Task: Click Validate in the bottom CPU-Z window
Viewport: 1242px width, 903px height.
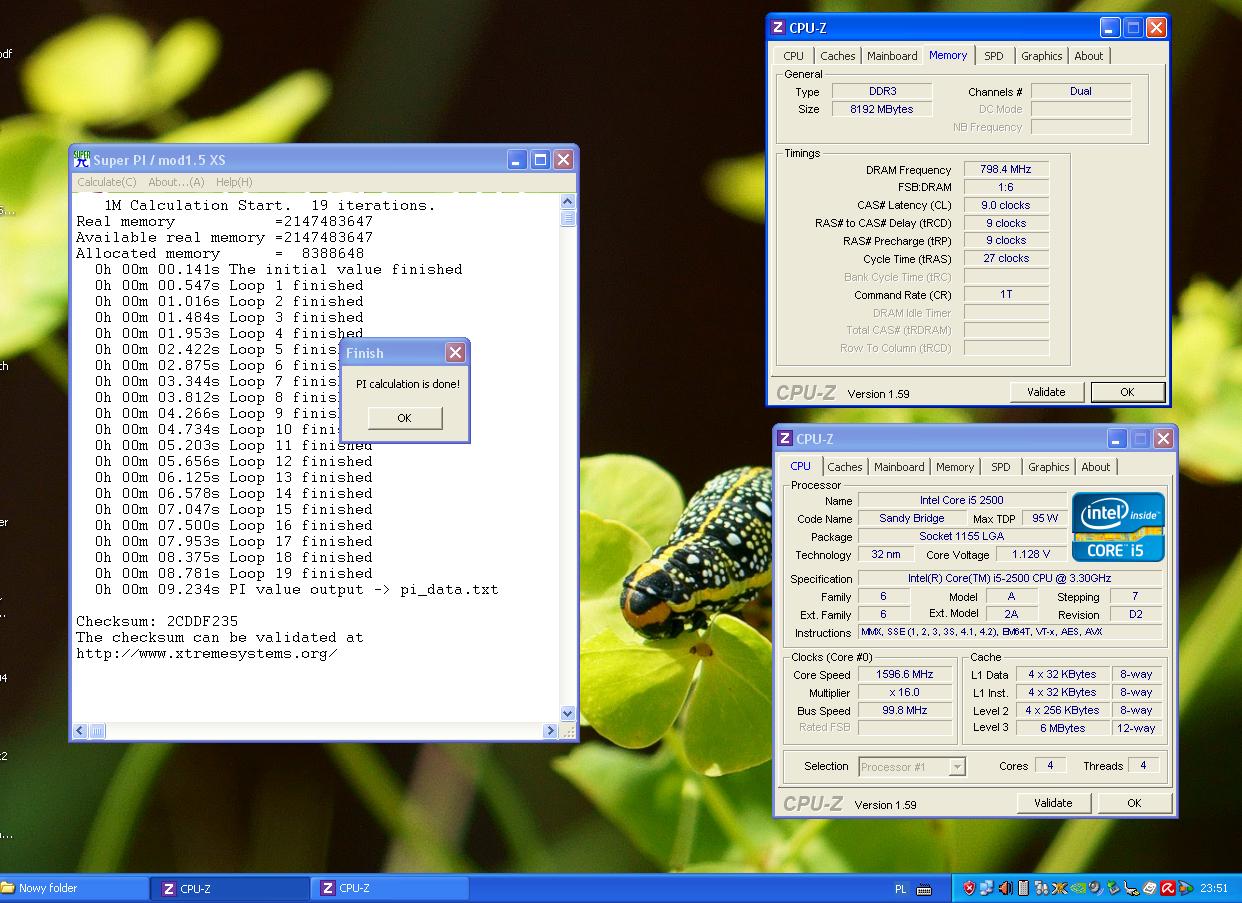Action: [x=1053, y=803]
